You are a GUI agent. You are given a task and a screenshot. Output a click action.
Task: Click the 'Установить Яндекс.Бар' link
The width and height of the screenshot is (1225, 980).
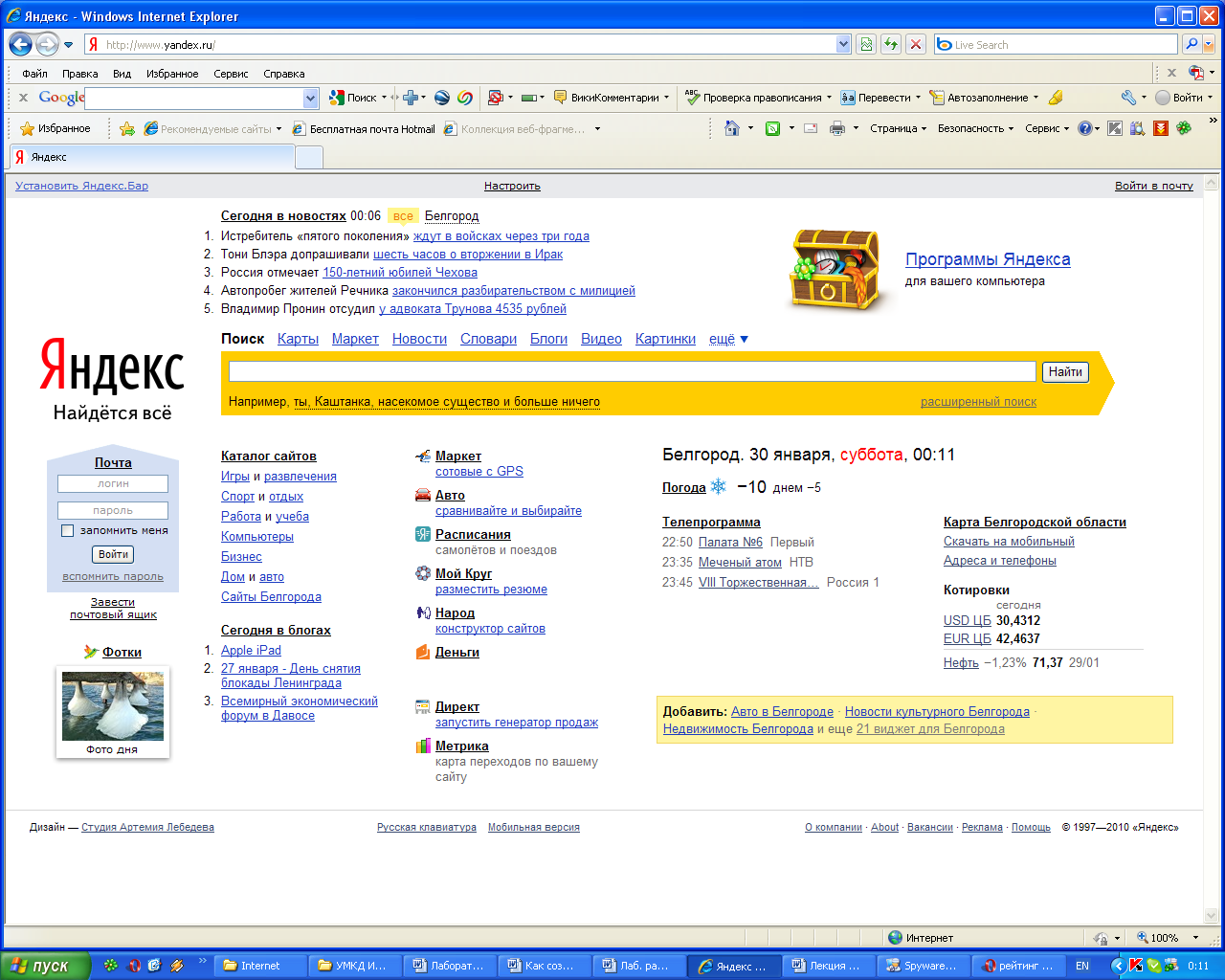click(81, 186)
